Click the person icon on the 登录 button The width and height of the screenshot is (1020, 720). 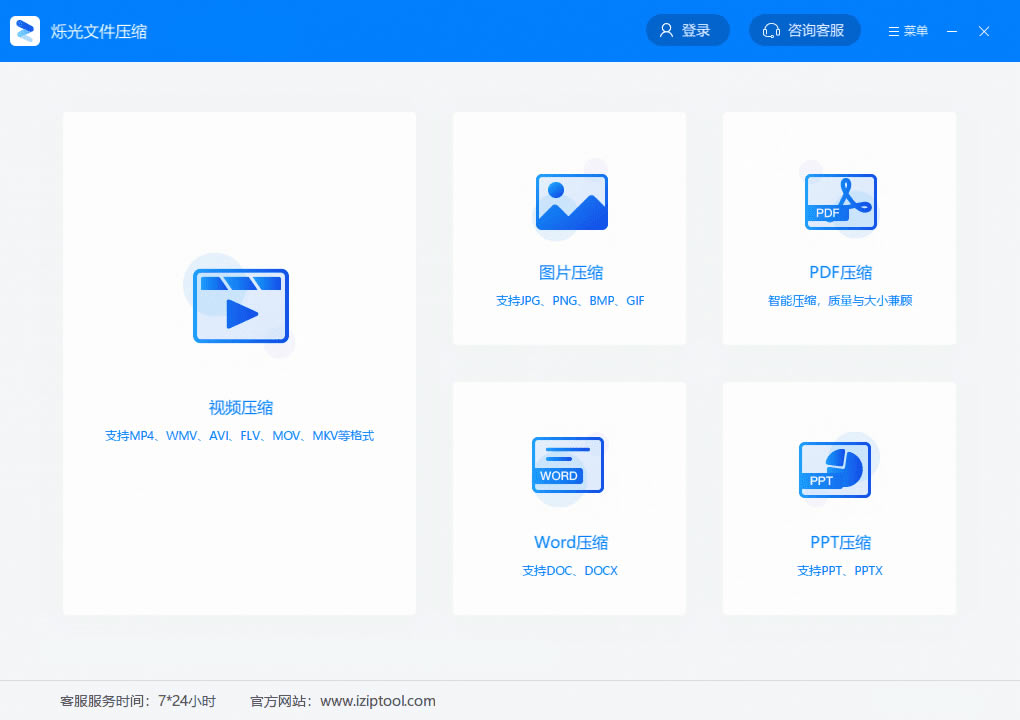click(666, 30)
